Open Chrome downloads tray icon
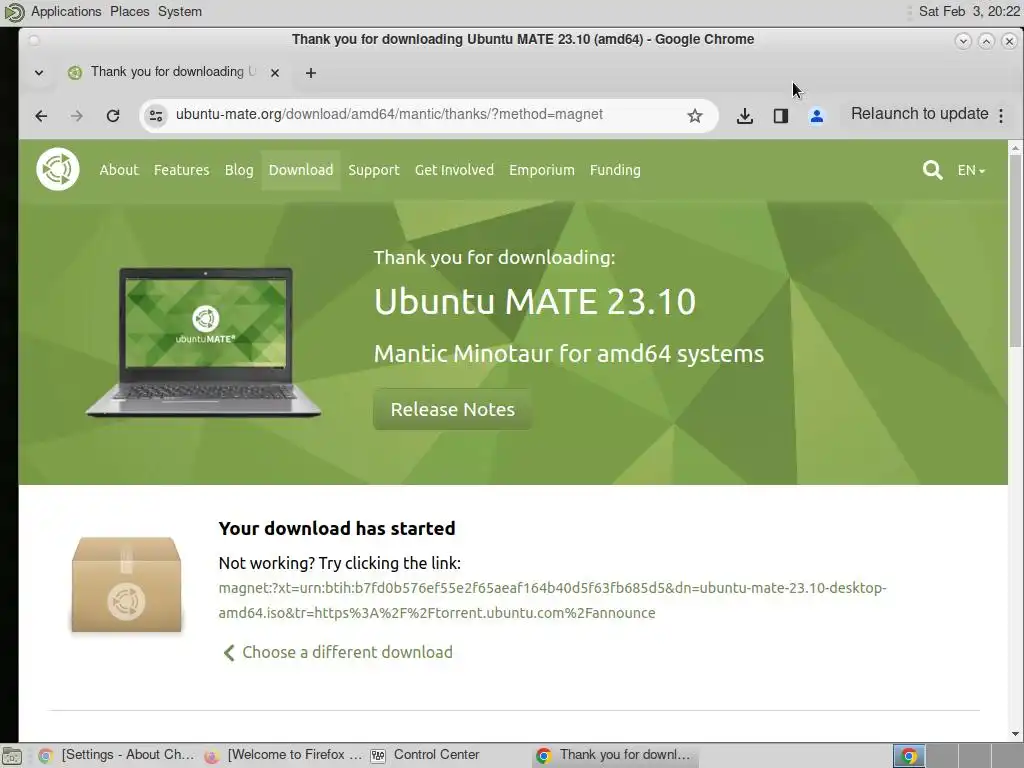Image resolution: width=1024 pixels, height=768 pixels. point(744,116)
